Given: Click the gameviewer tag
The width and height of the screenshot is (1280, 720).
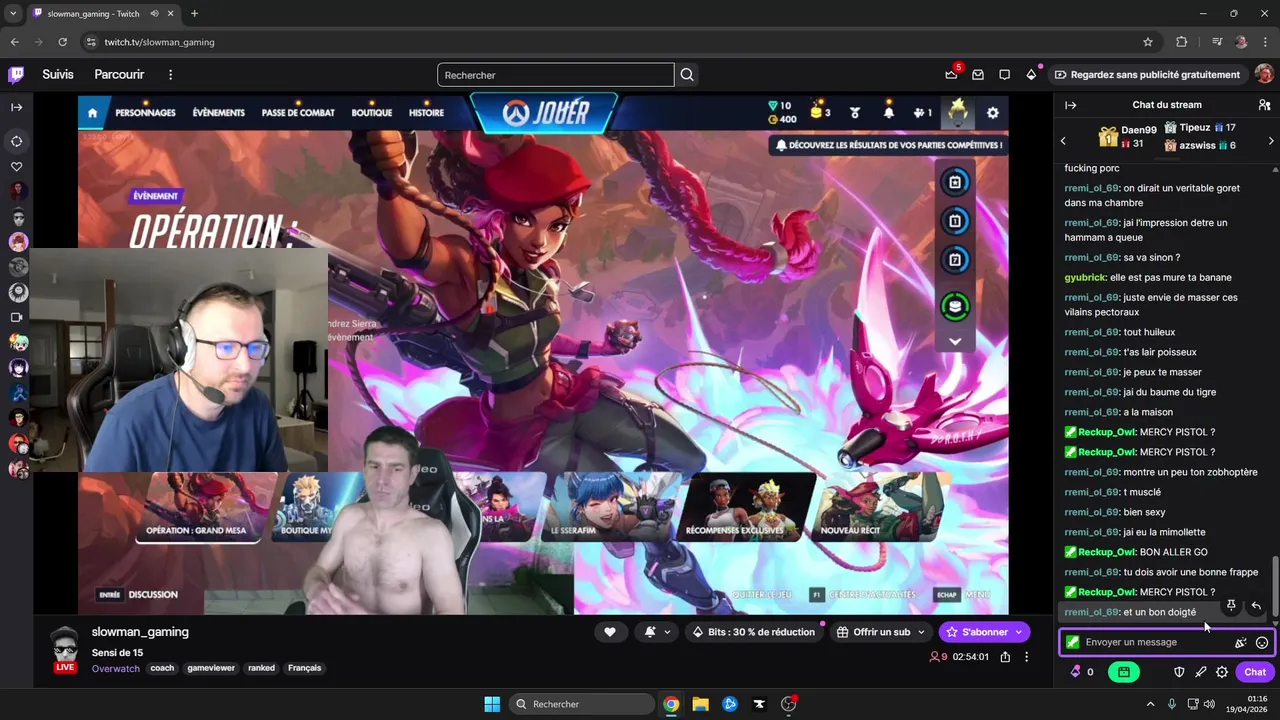Looking at the screenshot, I should pyautogui.click(x=211, y=668).
